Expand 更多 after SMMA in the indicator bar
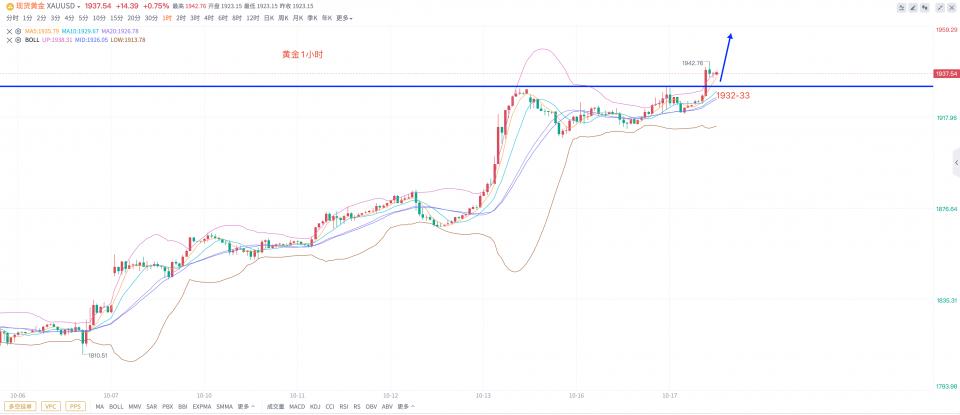Image resolution: width=960 pixels, height=415 pixels. pyautogui.click(x=245, y=407)
